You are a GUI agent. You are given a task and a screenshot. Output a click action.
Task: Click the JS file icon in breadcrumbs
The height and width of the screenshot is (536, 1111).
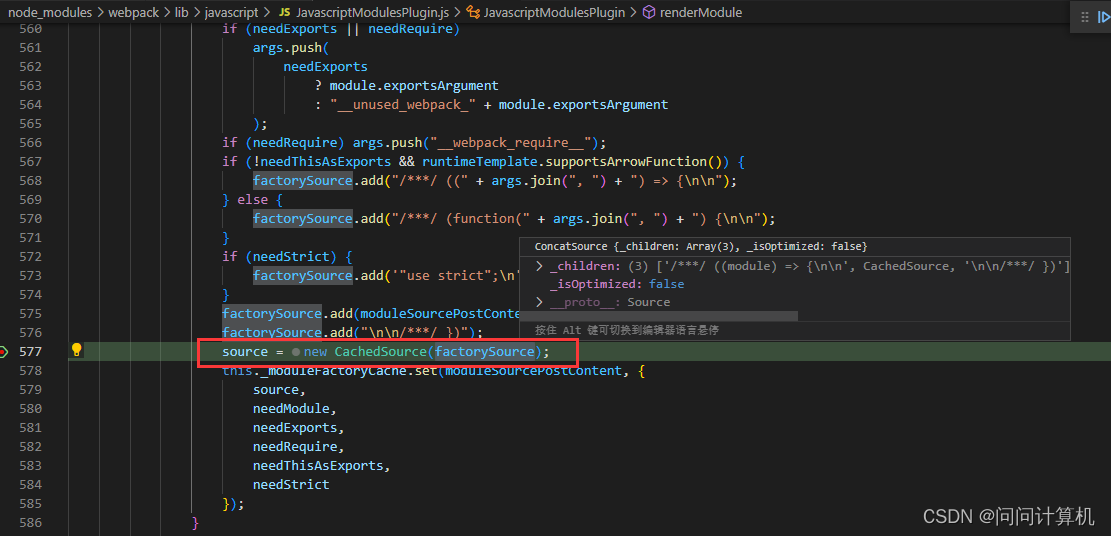click(283, 12)
